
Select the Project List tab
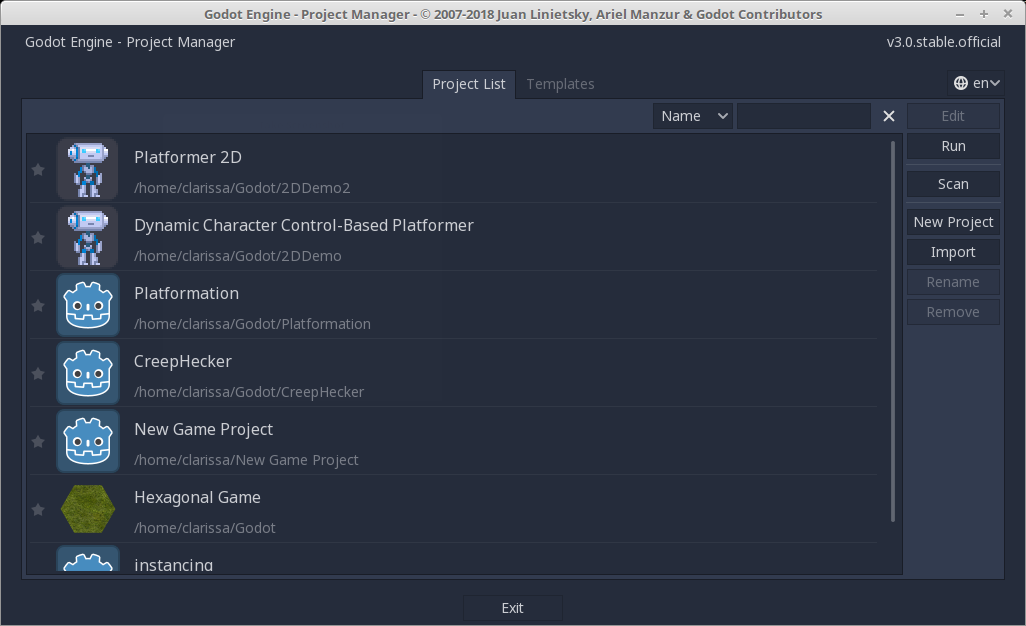(x=469, y=84)
